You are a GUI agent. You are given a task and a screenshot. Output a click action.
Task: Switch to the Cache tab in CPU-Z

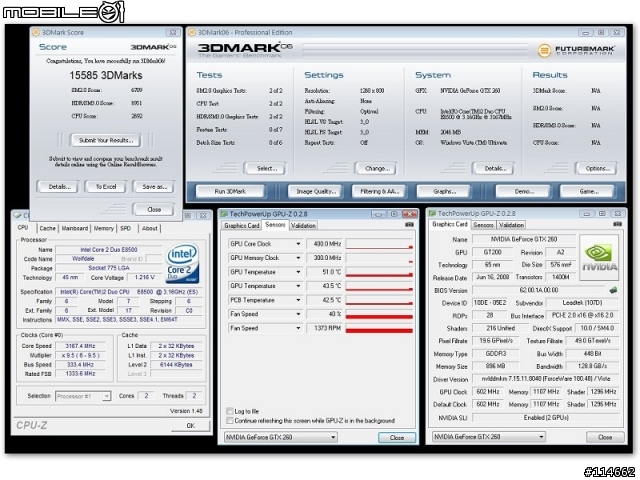pos(48,229)
